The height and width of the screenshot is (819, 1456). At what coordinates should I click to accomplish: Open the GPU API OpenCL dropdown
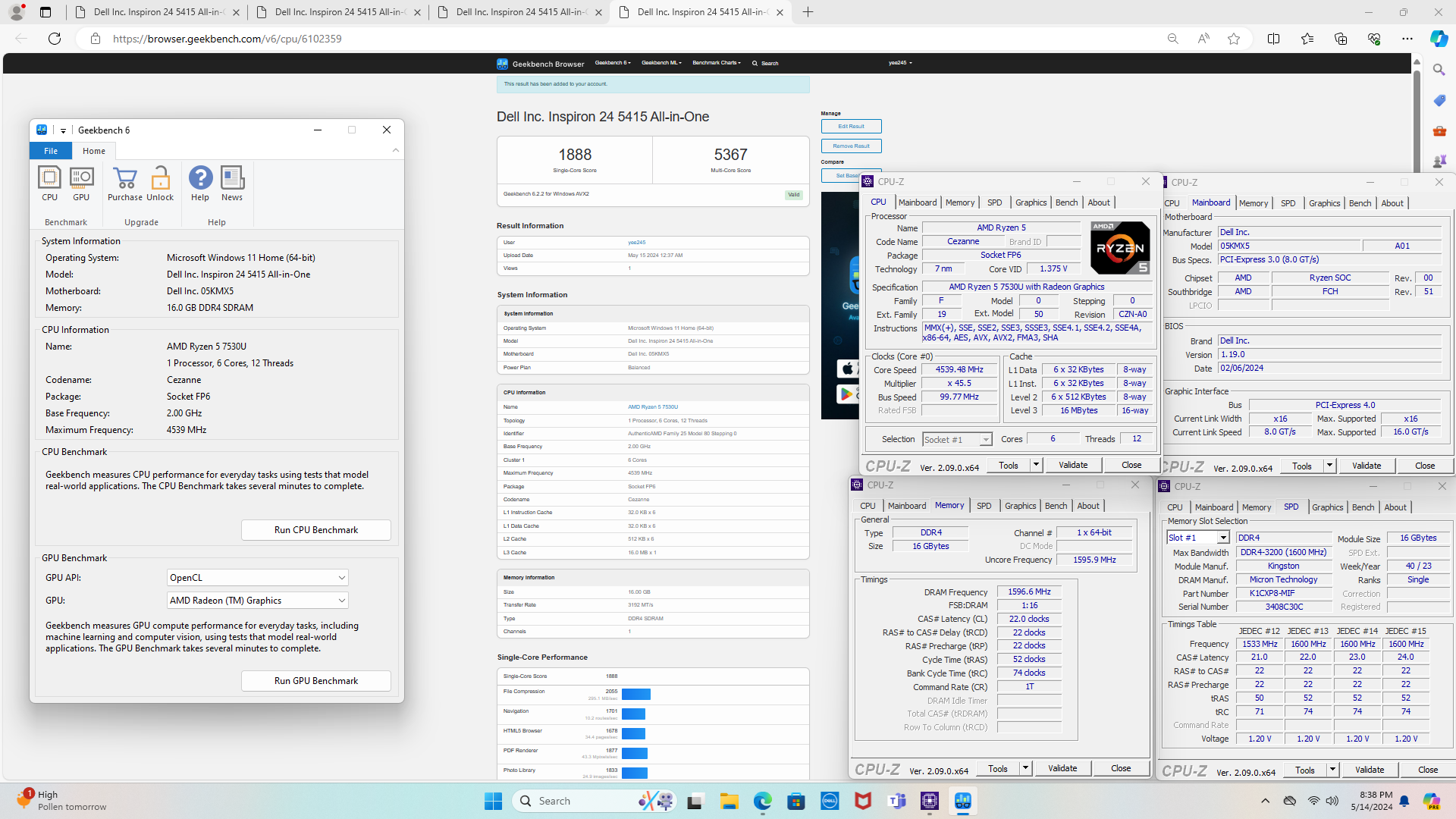point(257,578)
